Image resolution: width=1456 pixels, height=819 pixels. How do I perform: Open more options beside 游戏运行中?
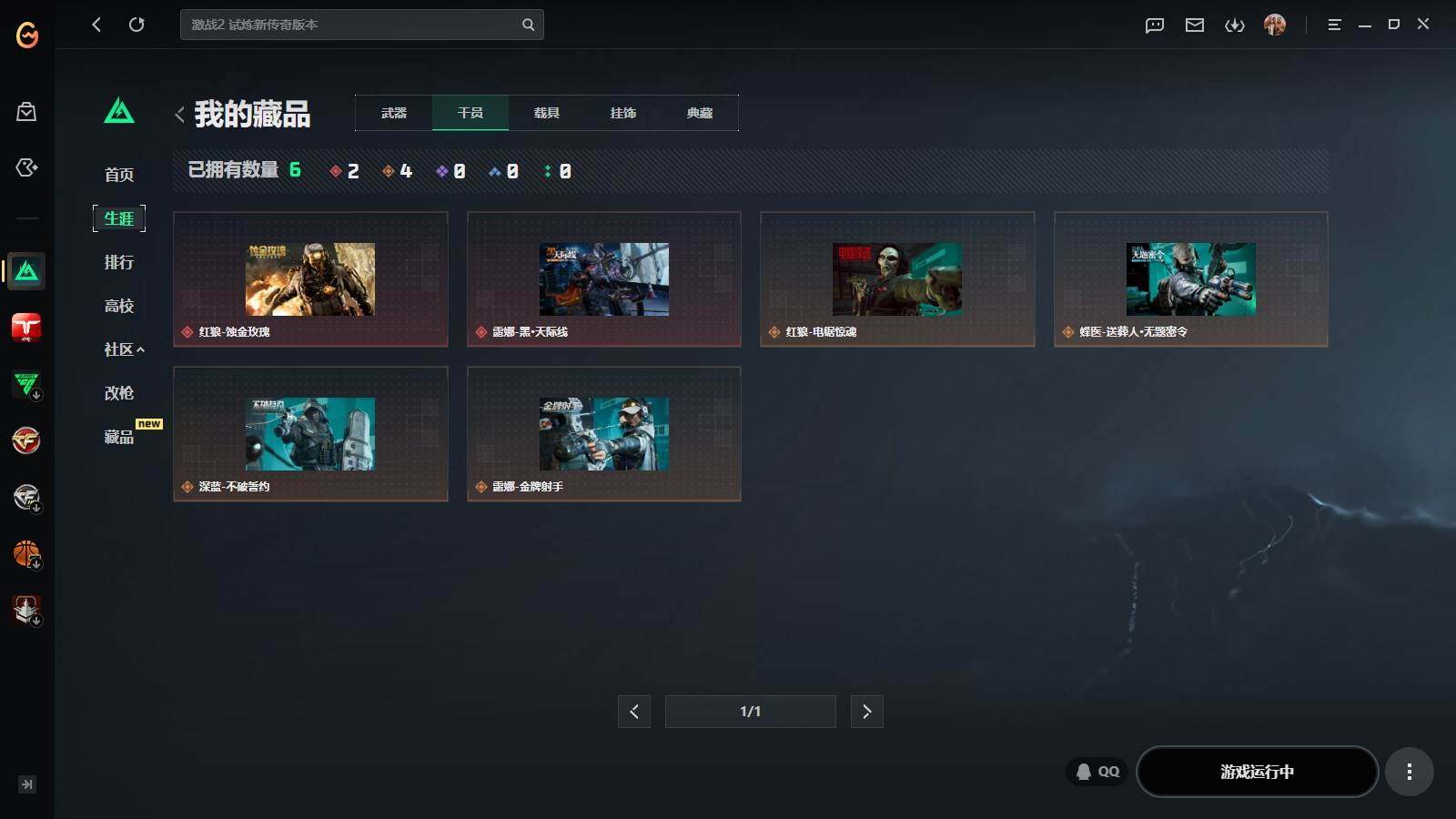(1410, 772)
